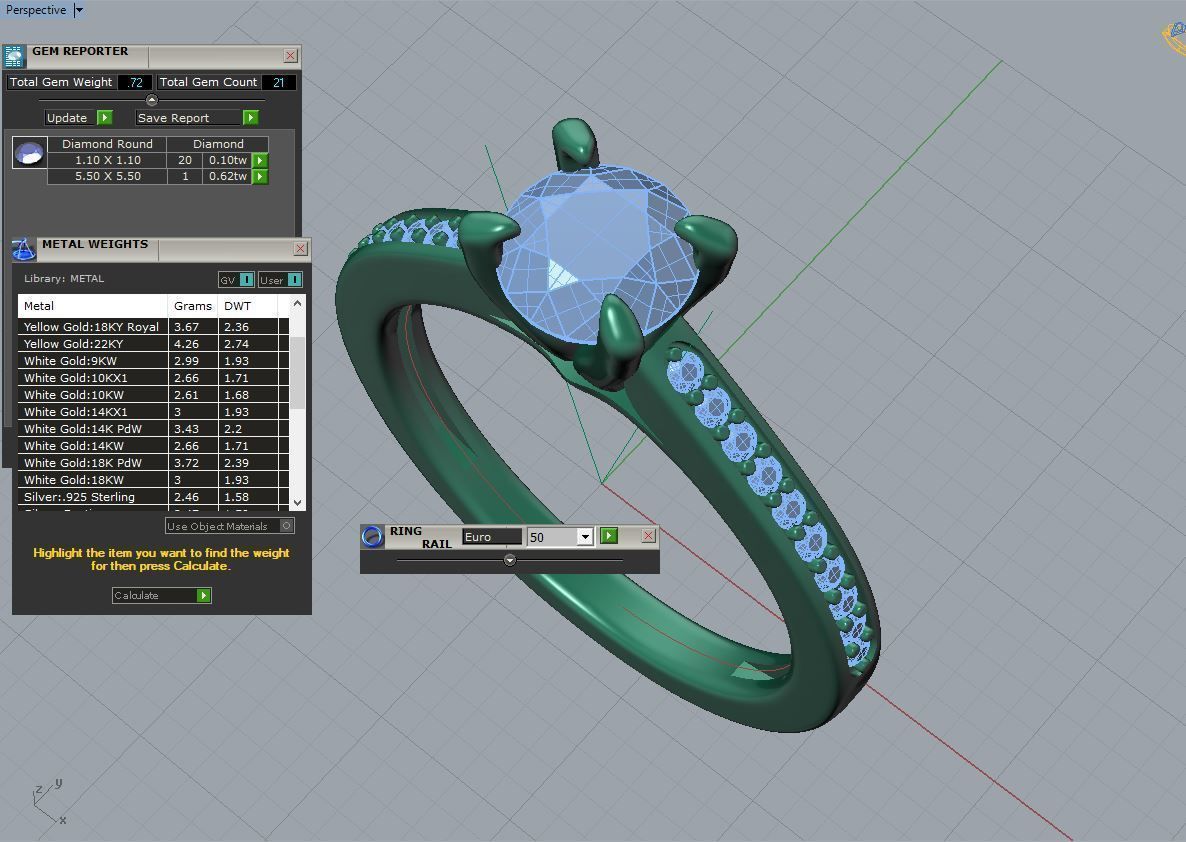Collapse Gem Reporter with the up-arrow handle
1186x842 pixels.
151,100
